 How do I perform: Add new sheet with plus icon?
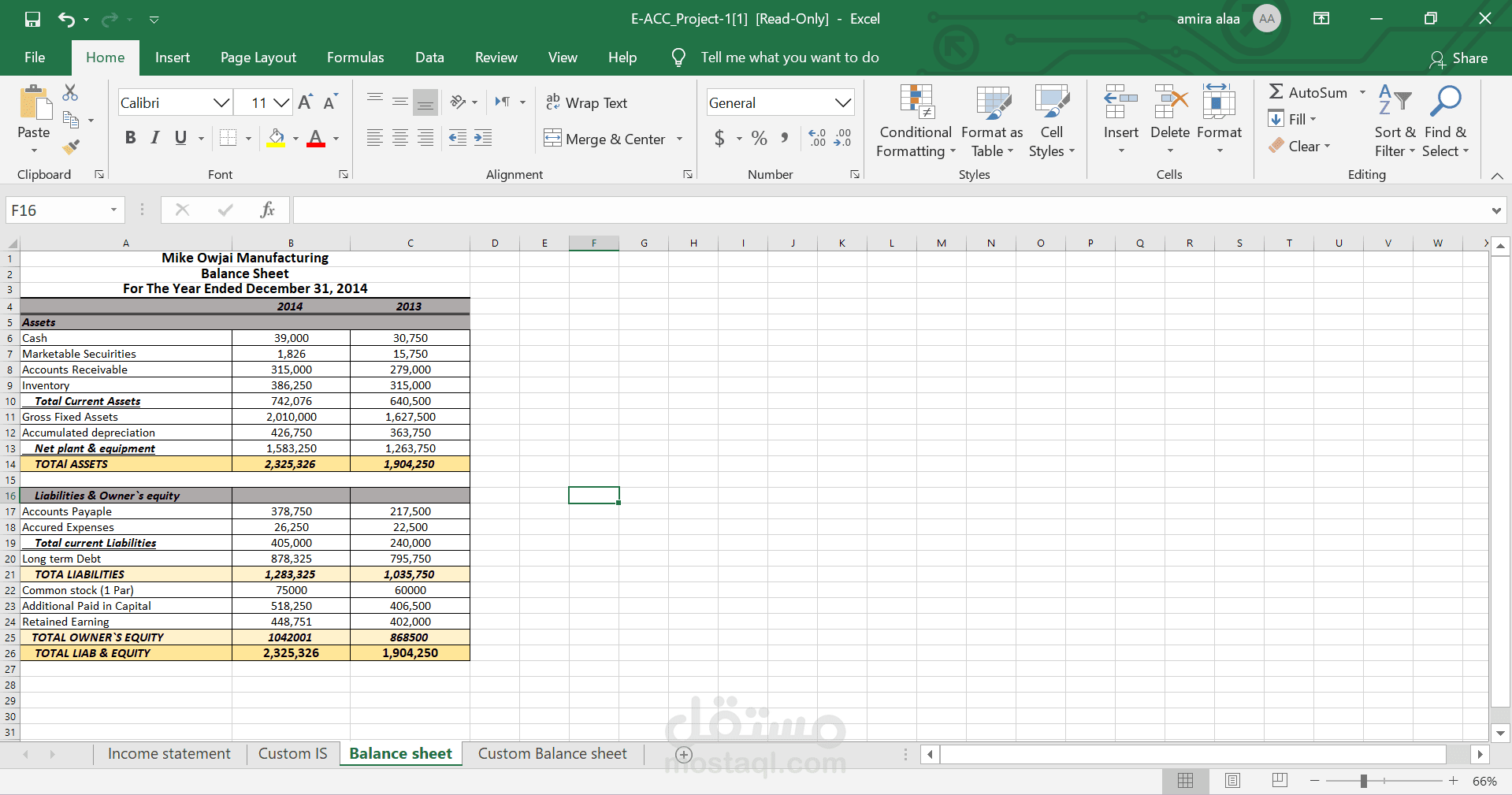[x=684, y=754]
